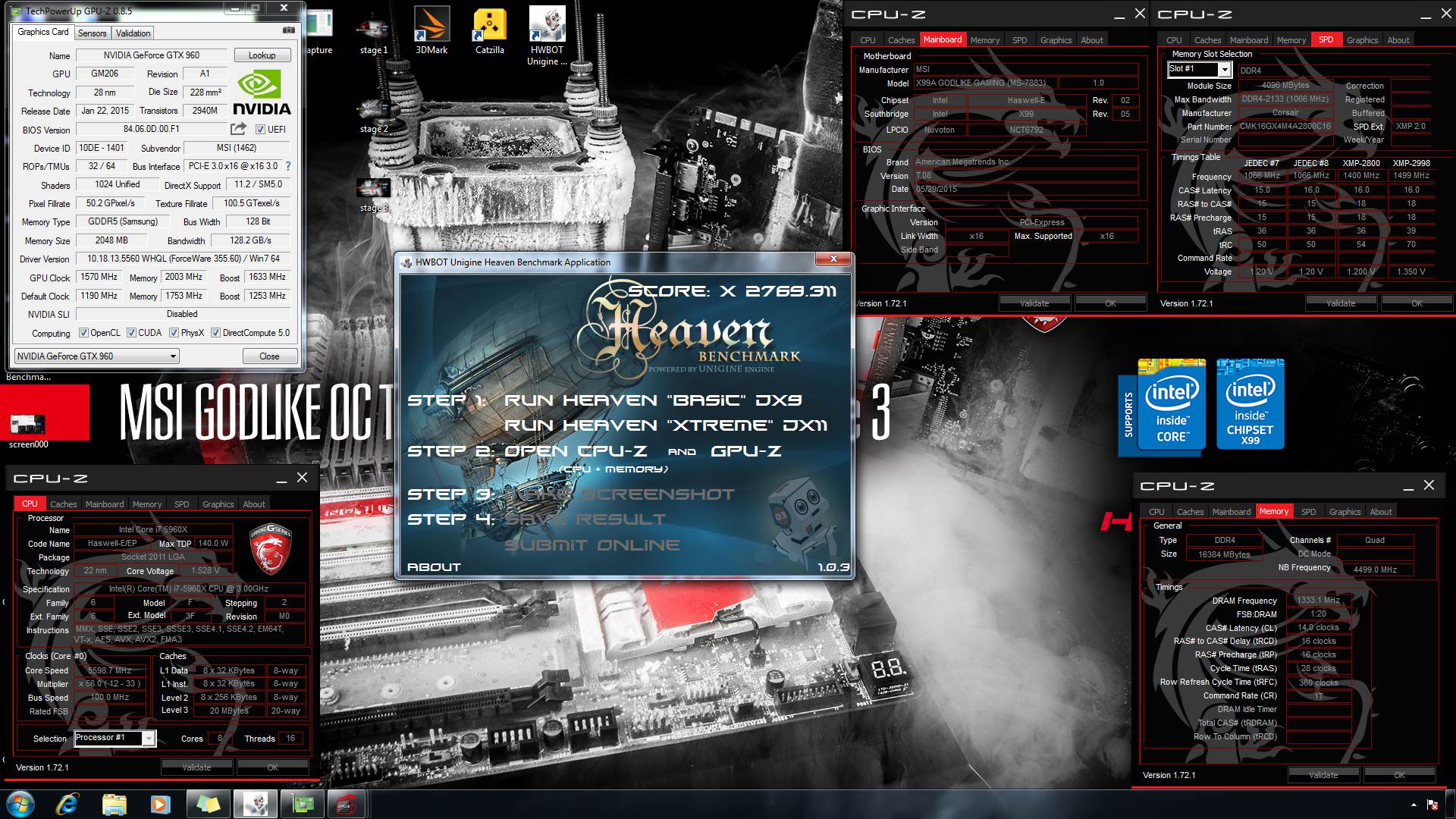Screen dimensions: 1456x819
Task: Switch to the Sticky Notes taskbar item
Action: tap(208, 803)
